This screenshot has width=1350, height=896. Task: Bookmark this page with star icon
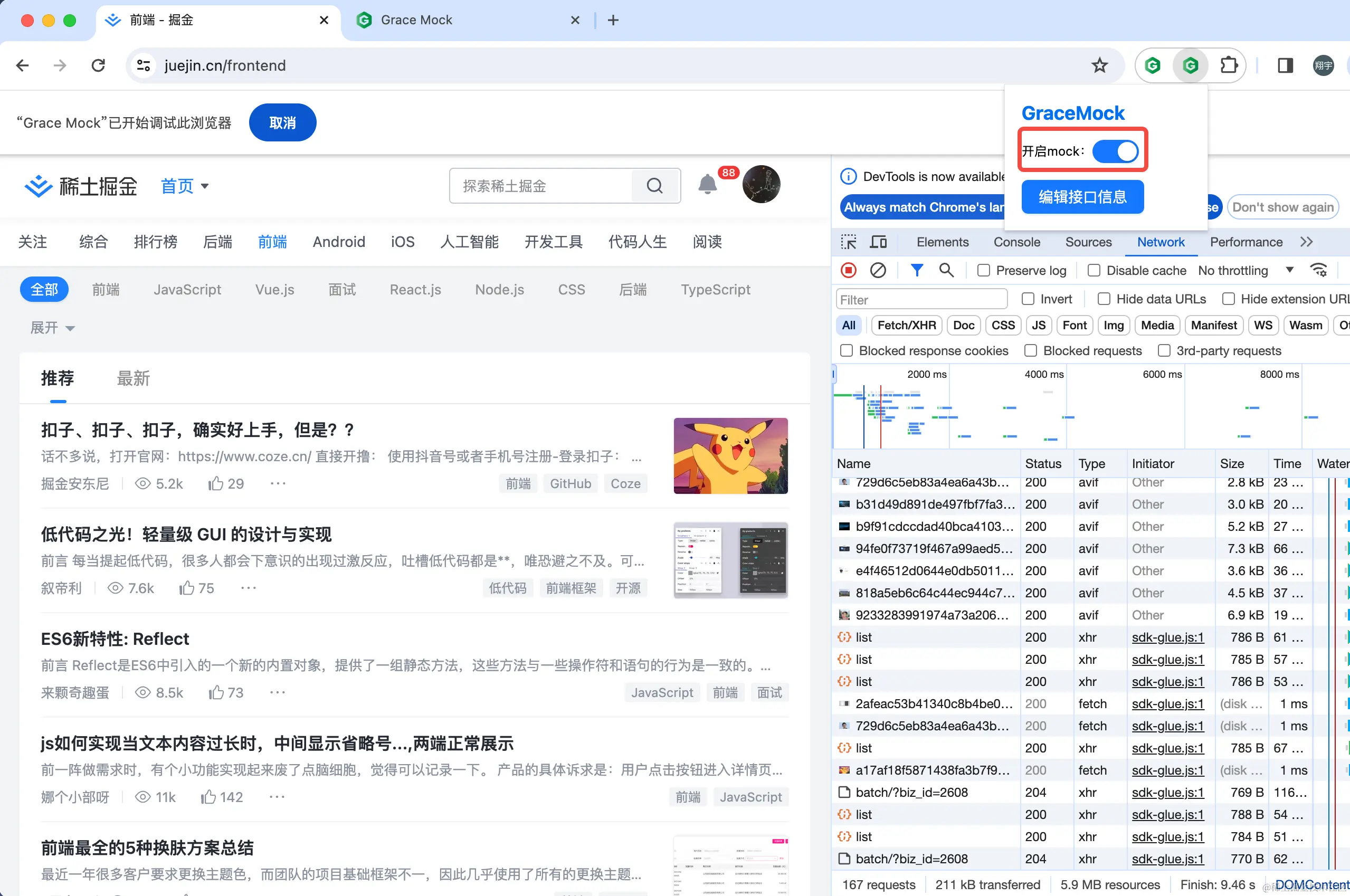[1099, 66]
